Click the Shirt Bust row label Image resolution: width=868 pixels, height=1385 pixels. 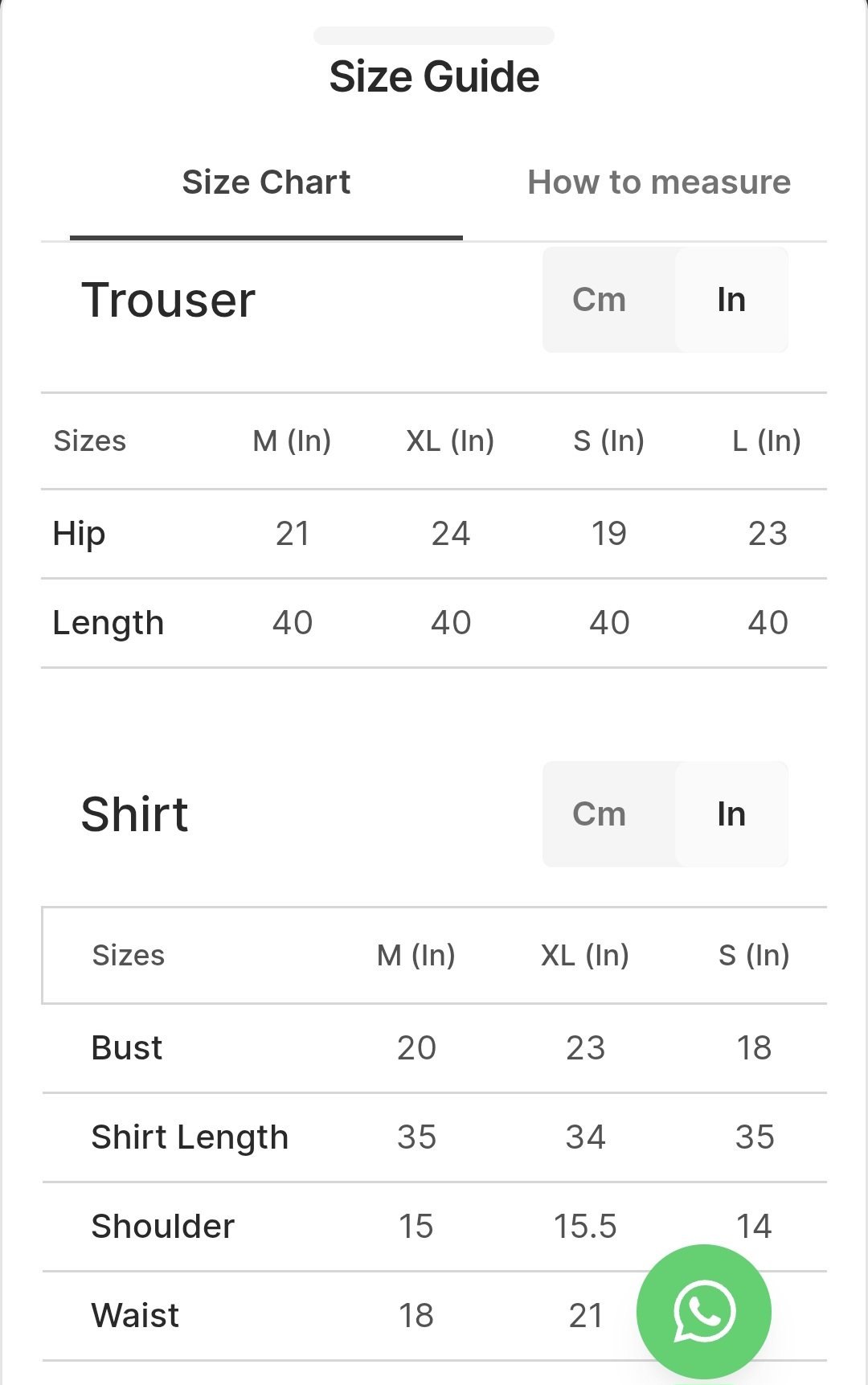pos(127,1048)
